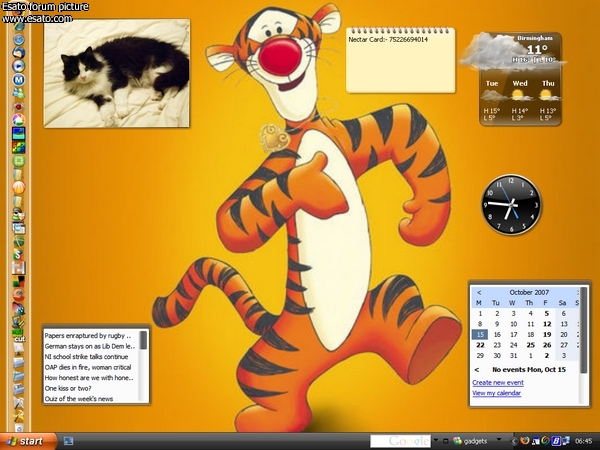This screenshot has width=600, height=450.
Task: Open the Picasa dock icon
Action: click(x=18, y=120)
